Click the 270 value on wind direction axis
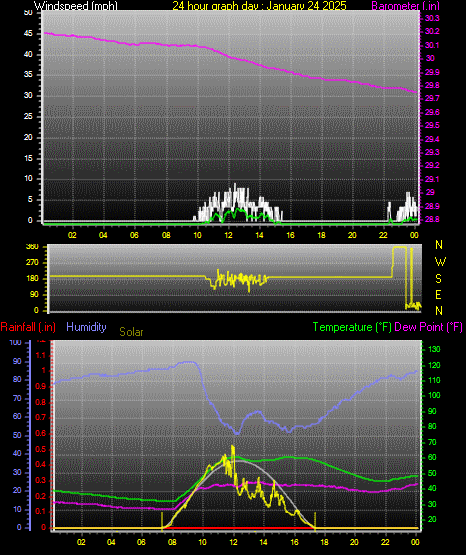This screenshot has height=555, width=466. [32, 263]
